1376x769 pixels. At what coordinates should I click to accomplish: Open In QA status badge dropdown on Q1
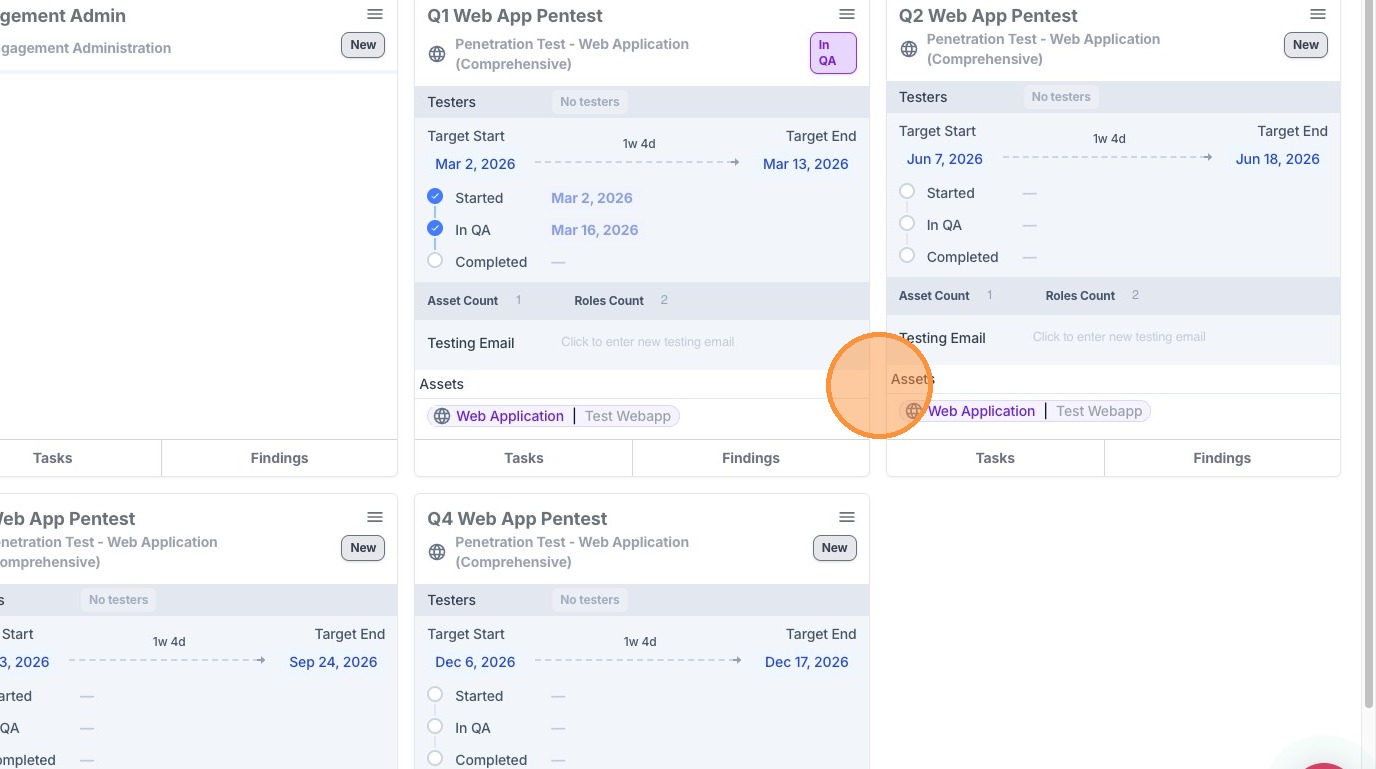pos(832,53)
